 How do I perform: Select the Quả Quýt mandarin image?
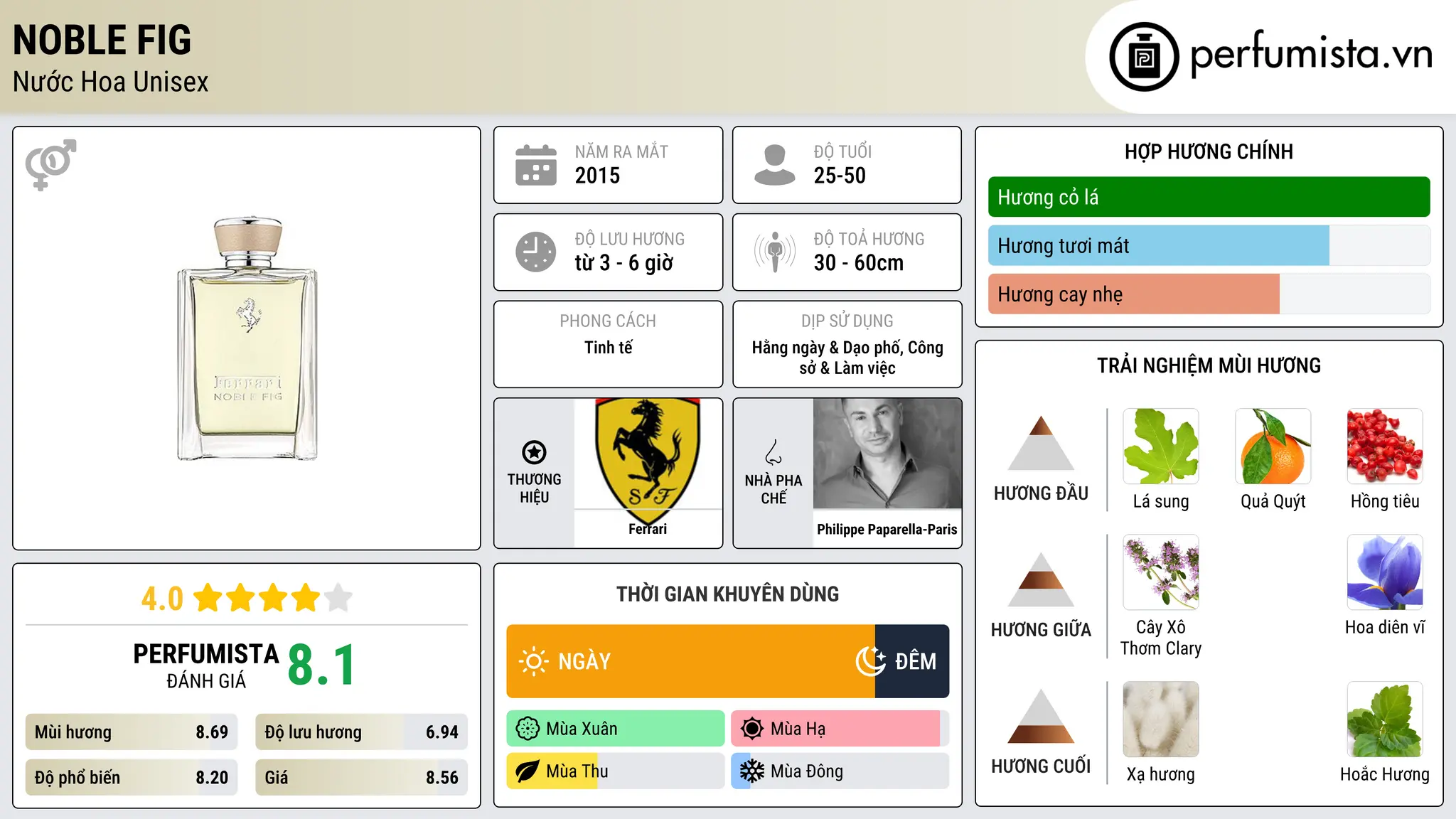click(1273, 446)
